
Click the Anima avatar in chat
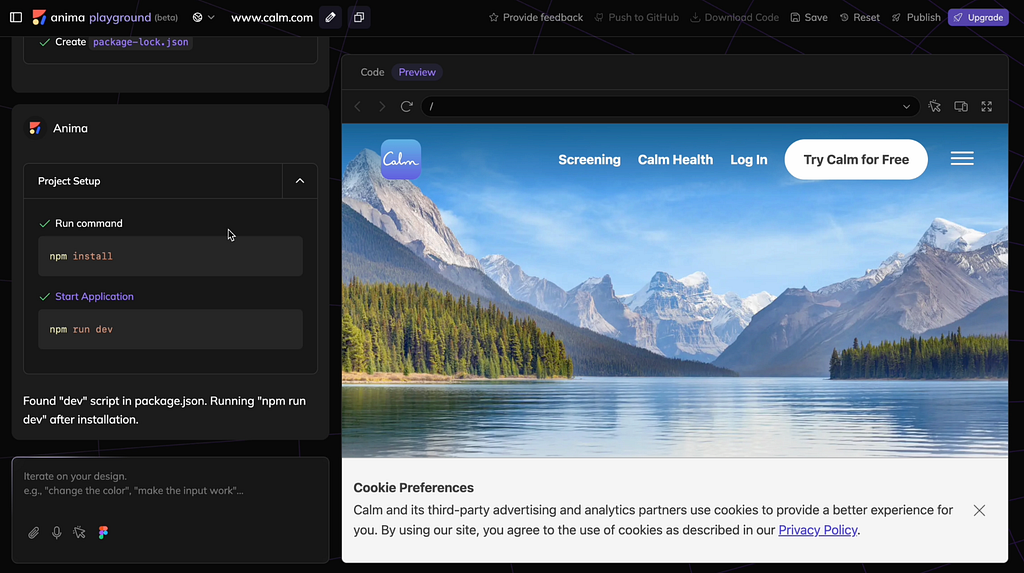[x=35, y=128]
